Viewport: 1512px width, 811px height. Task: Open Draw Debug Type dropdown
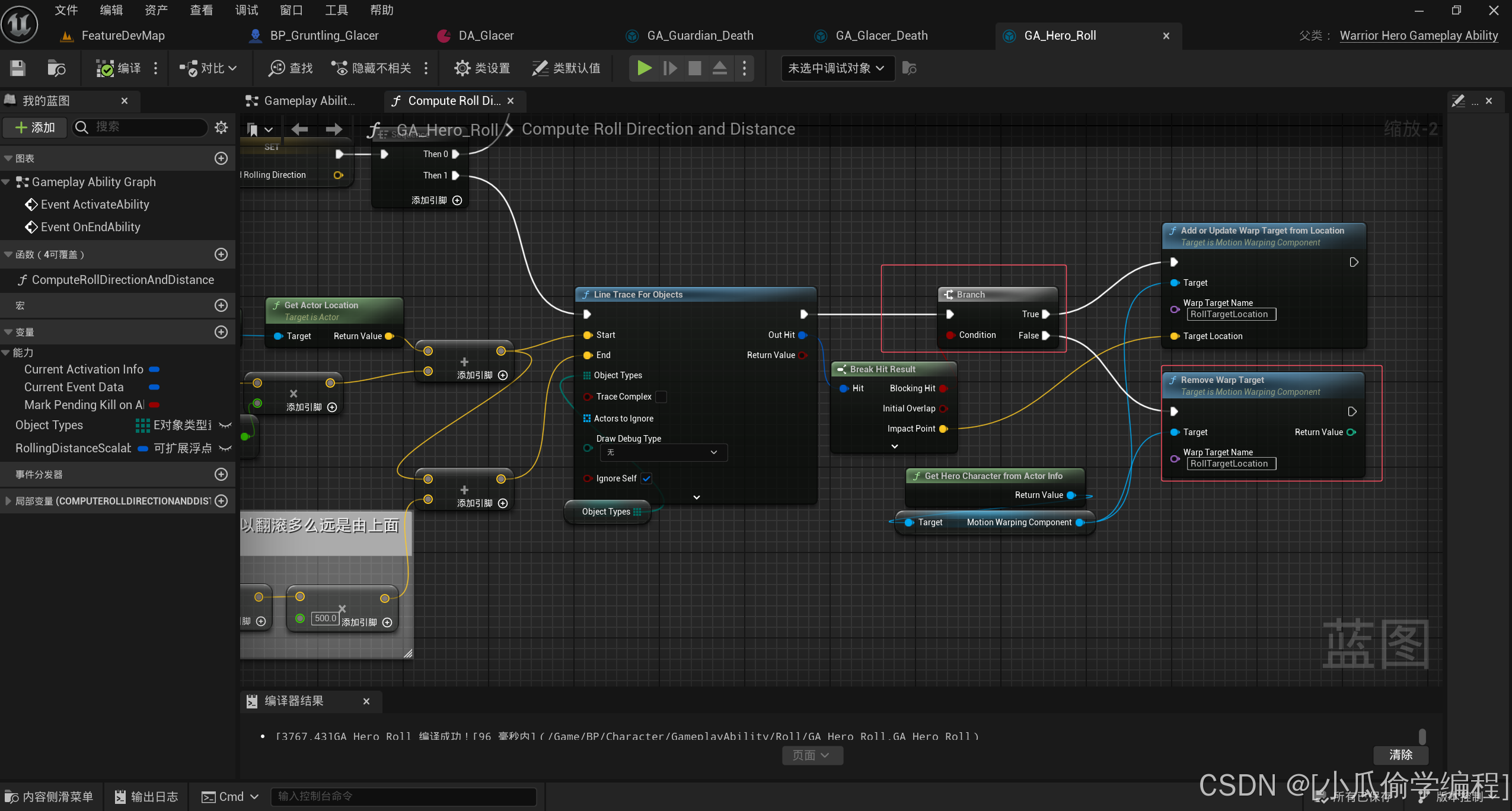coord(663,452)
